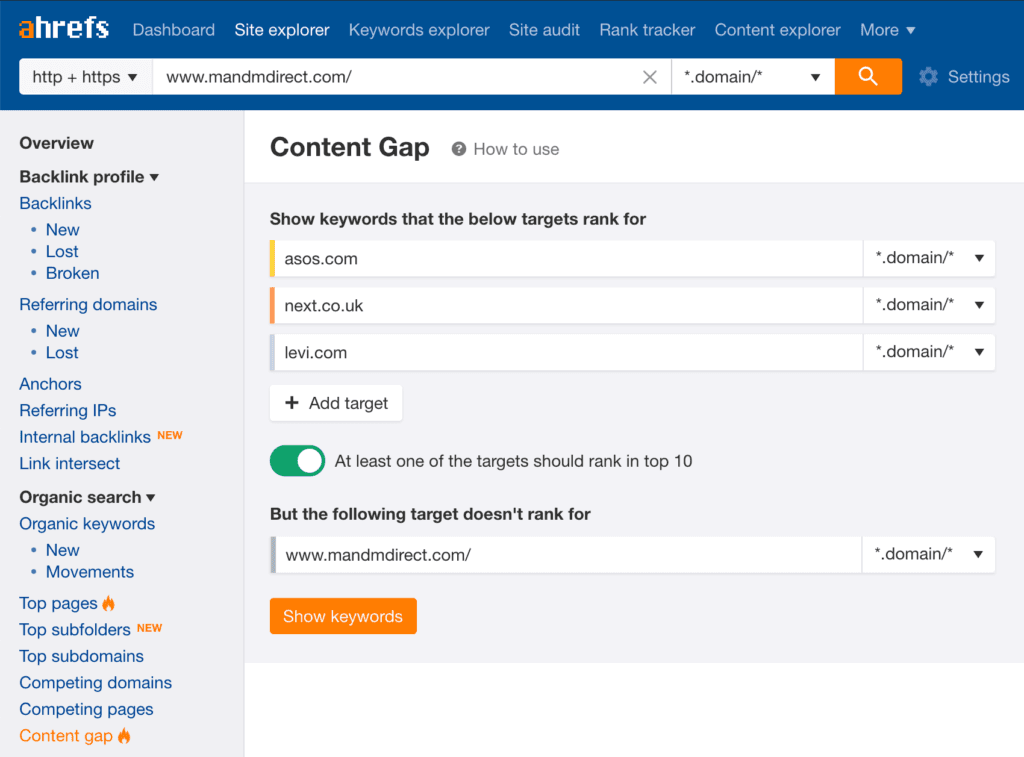1024x757 pixels.
Task: Clear the URL with the X icon
Action: (x=649, y=77)
